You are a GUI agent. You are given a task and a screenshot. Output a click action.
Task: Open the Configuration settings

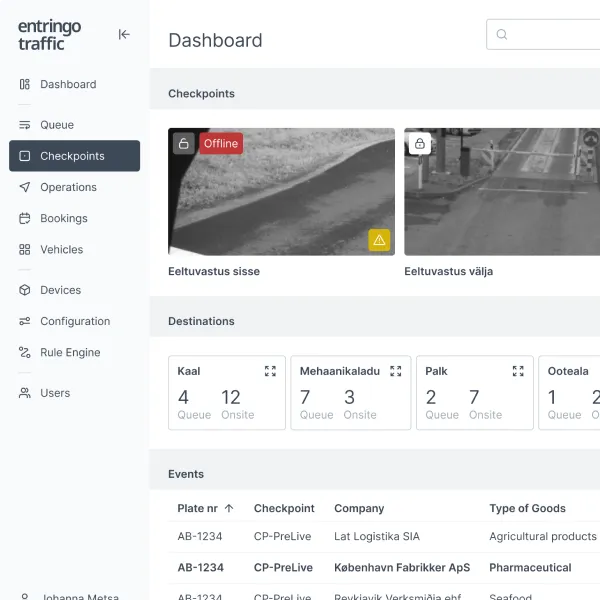point(75,321)
